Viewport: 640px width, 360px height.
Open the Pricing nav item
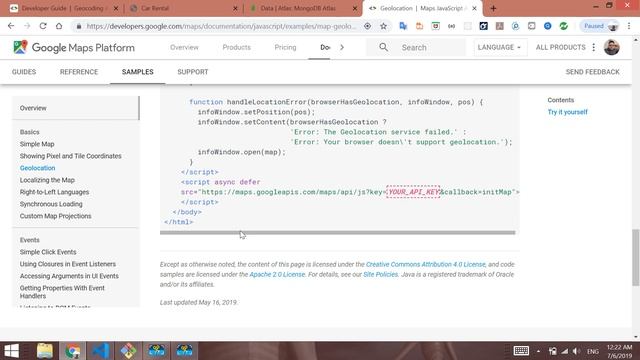285,47
